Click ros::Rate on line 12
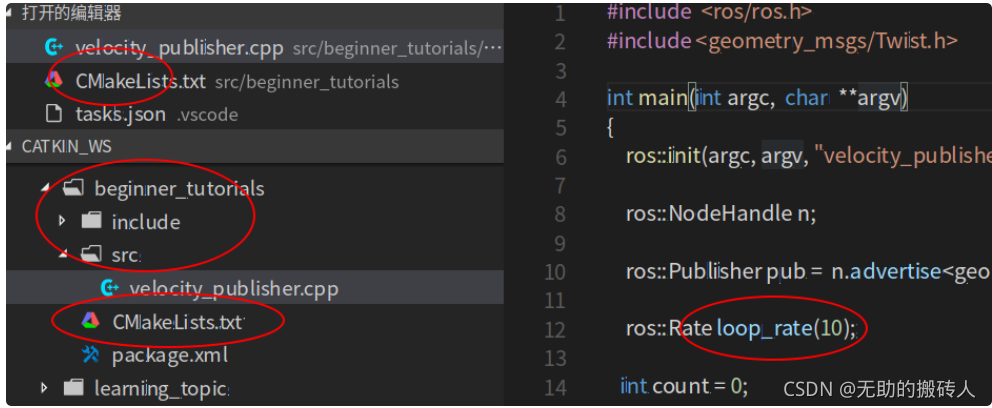Image resolution: width=992 pixels, height=408 pixels. point(669,329)
